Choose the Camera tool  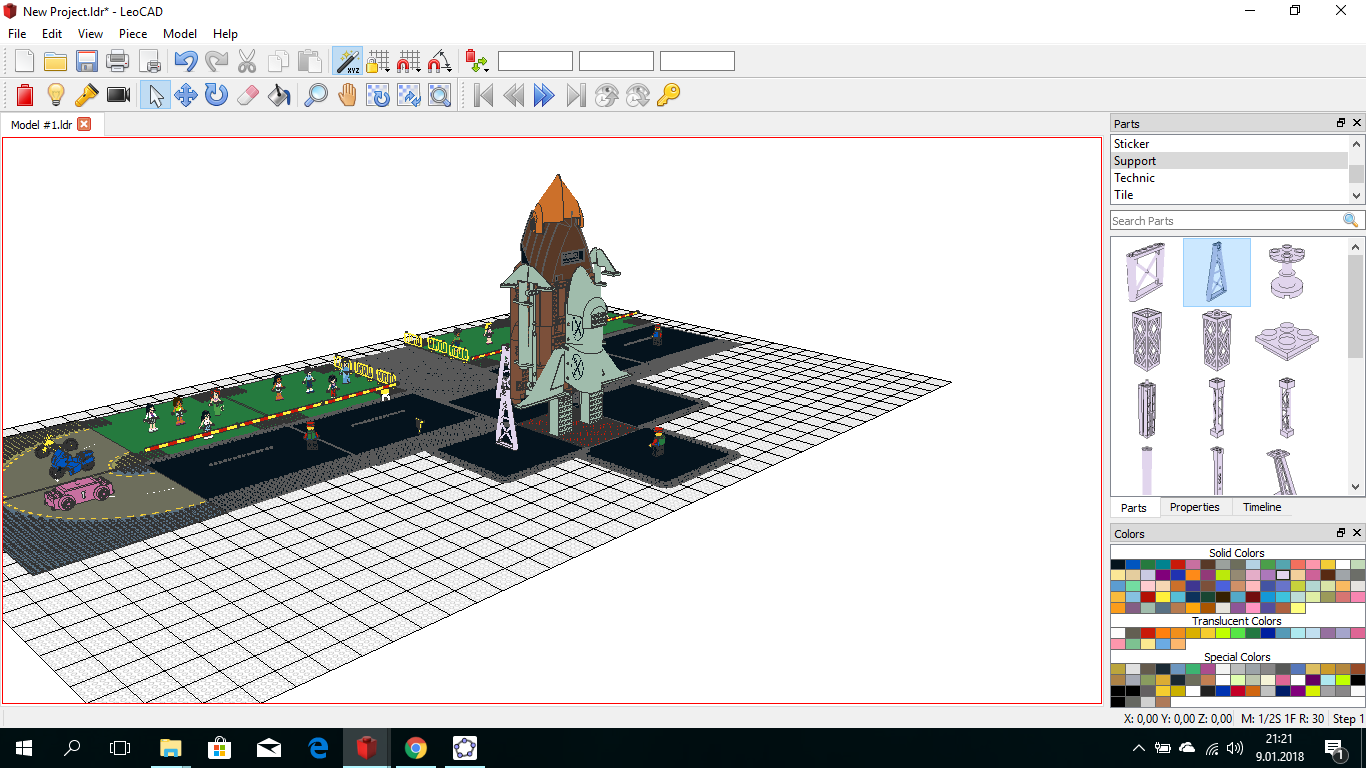click(x=119, y=95)
